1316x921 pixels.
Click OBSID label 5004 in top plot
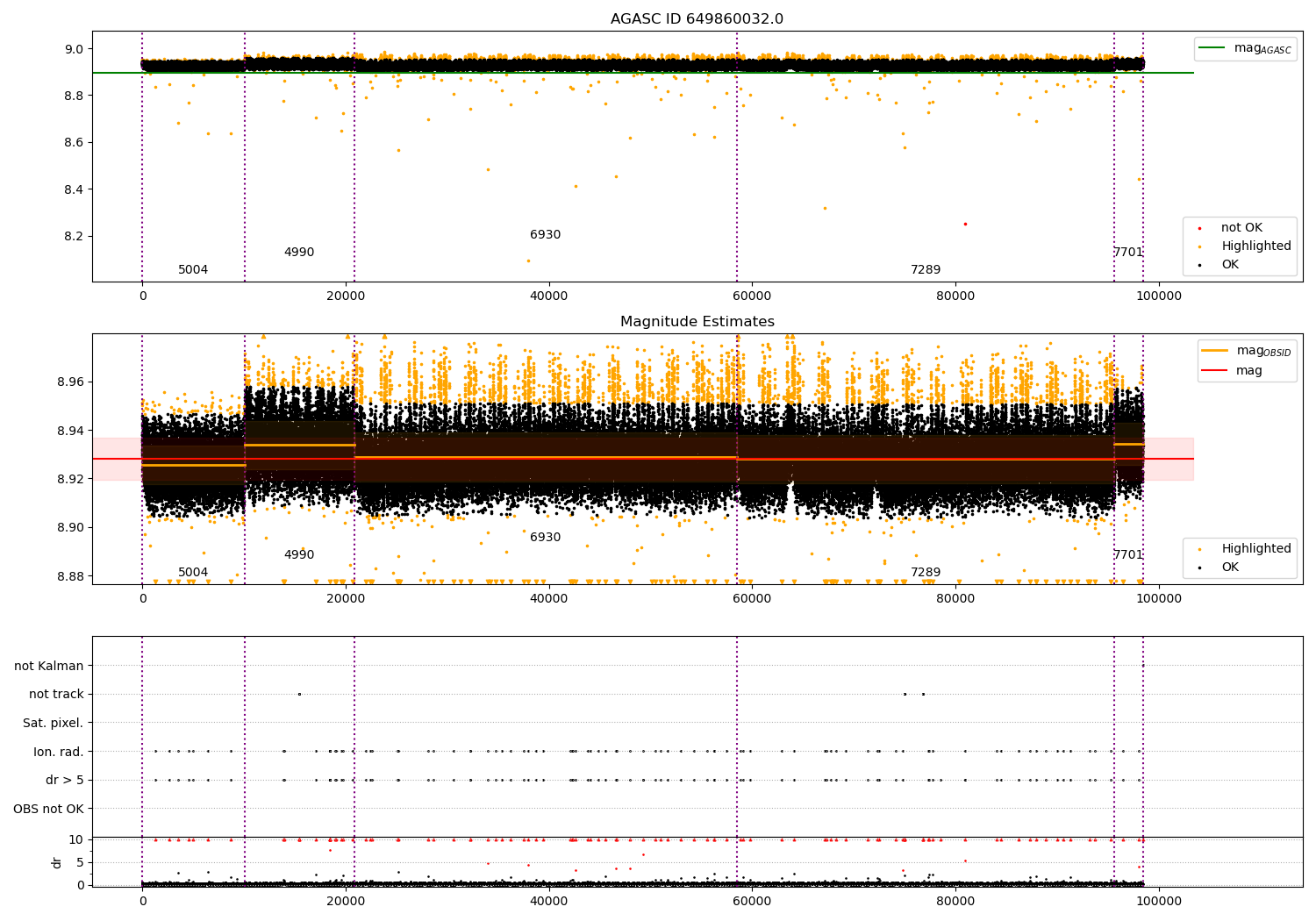click(x=193, y=270)
